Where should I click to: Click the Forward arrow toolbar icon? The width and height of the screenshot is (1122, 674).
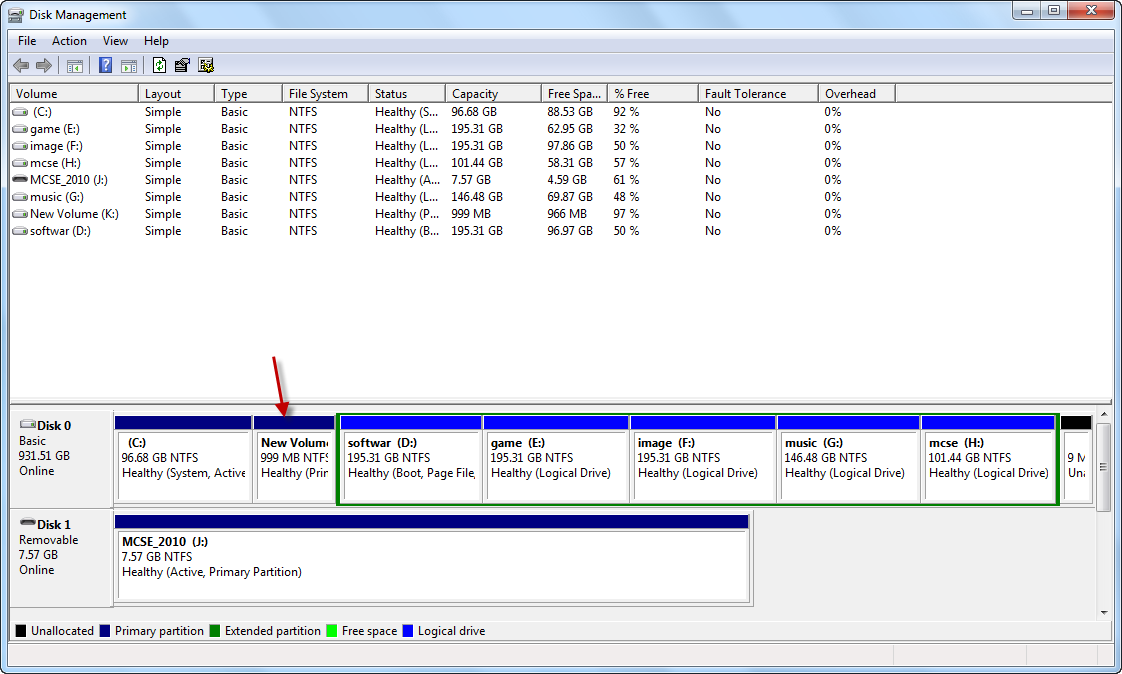click(43, 66)
